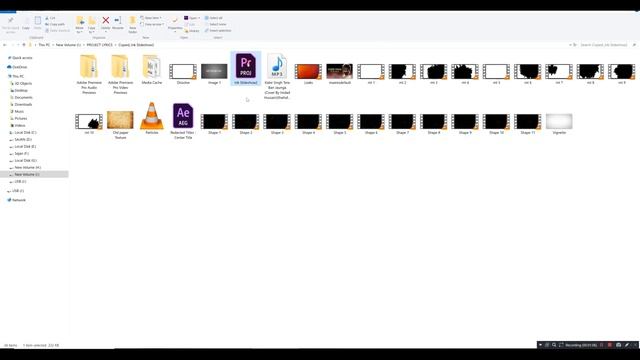The width and height of the screenshot is (640, 360).
Task: Click the Rename ribbon icon
Action: point(118,20)
